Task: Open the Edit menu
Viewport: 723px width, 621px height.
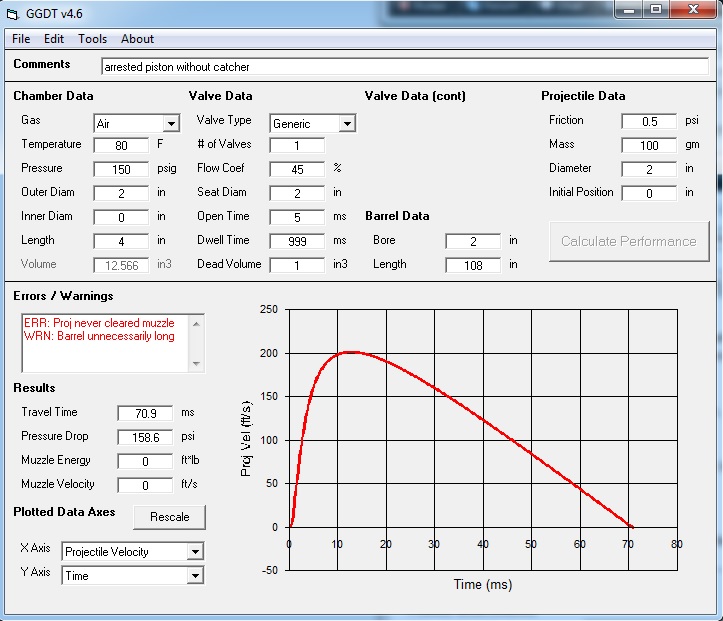Action: tap(54, 39)
